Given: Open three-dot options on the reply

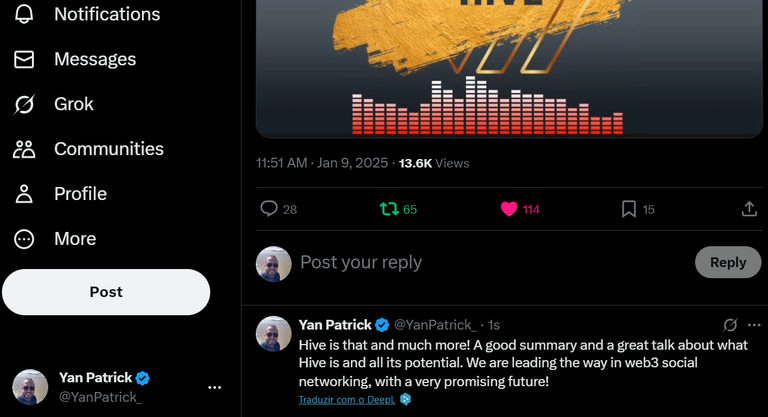Looking at the screenshot, I should click(754, 325).
